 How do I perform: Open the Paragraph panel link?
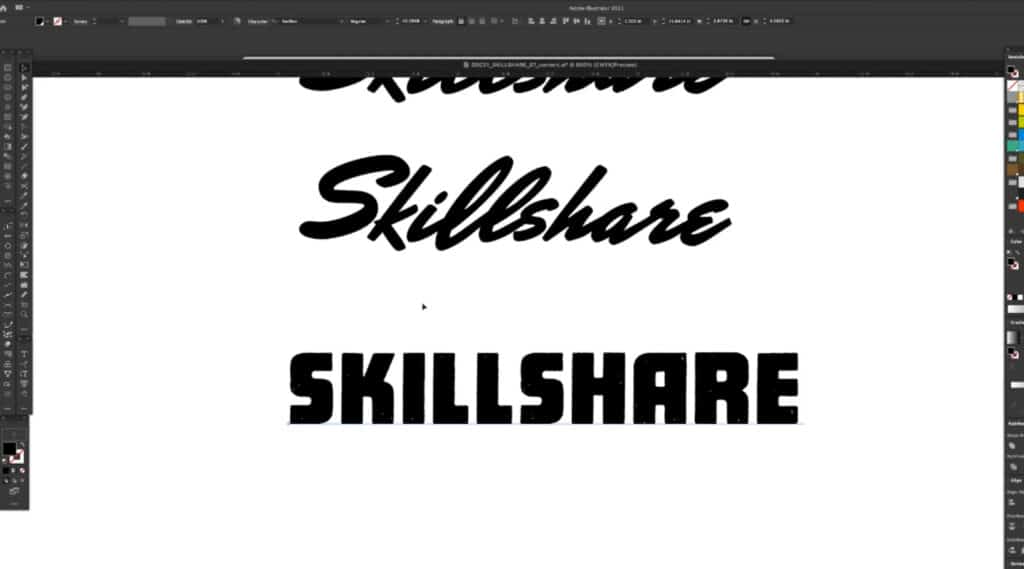[443, 22]
